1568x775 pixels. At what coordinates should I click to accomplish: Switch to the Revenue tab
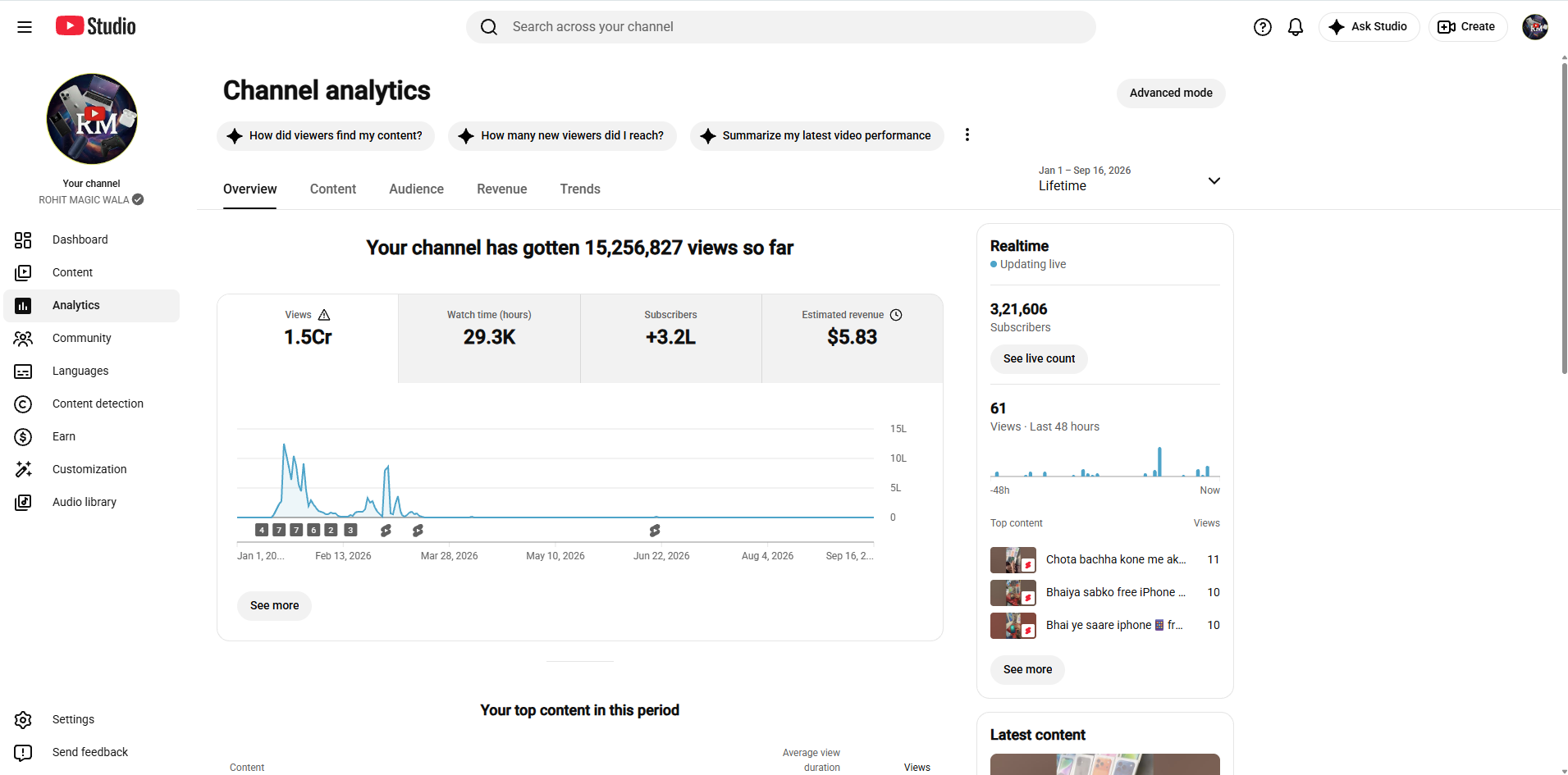pos(502,189)
